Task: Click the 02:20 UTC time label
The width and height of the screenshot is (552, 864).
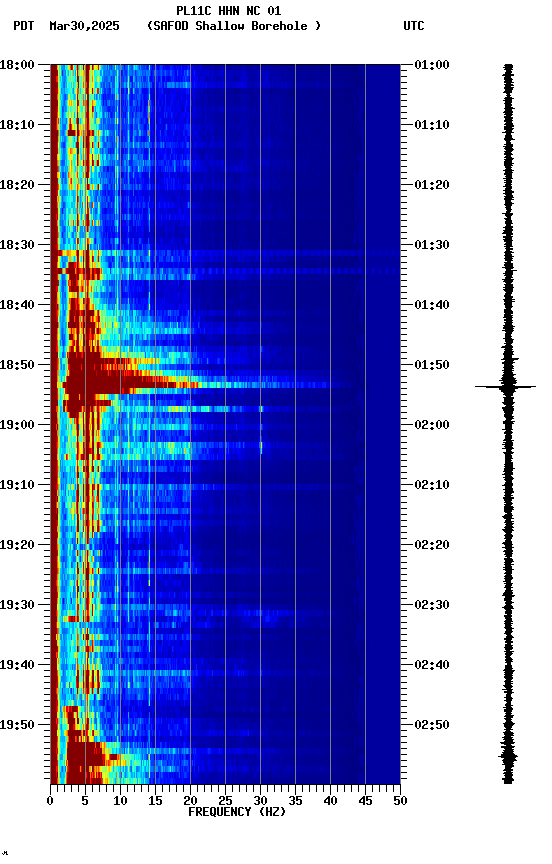Action: click(432, 546)
